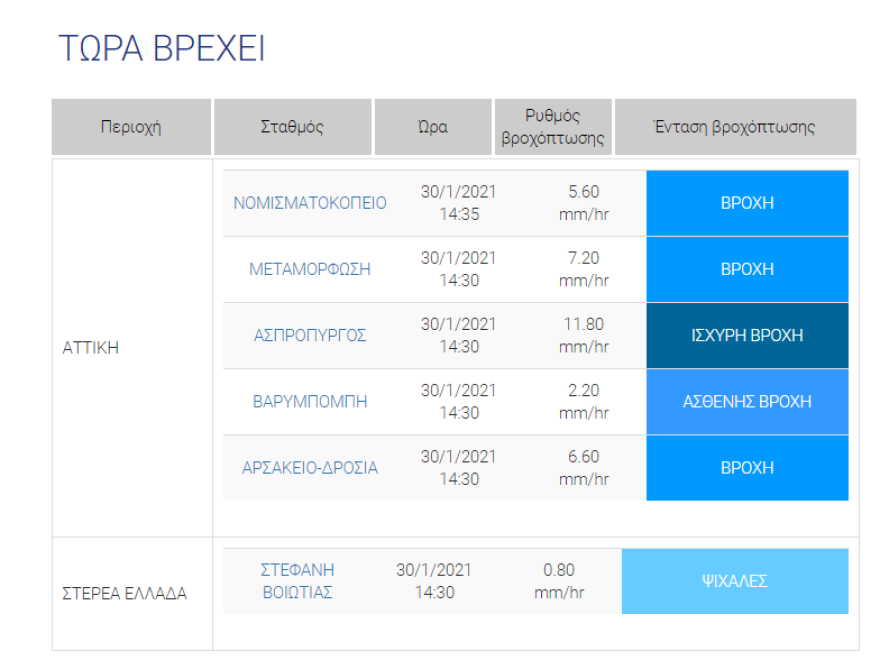Click the ΑΣΘΕΝΗΣ ΒΡΟΧΗ intensity cell
Screen dimensions: 880x660
point(747,401)
